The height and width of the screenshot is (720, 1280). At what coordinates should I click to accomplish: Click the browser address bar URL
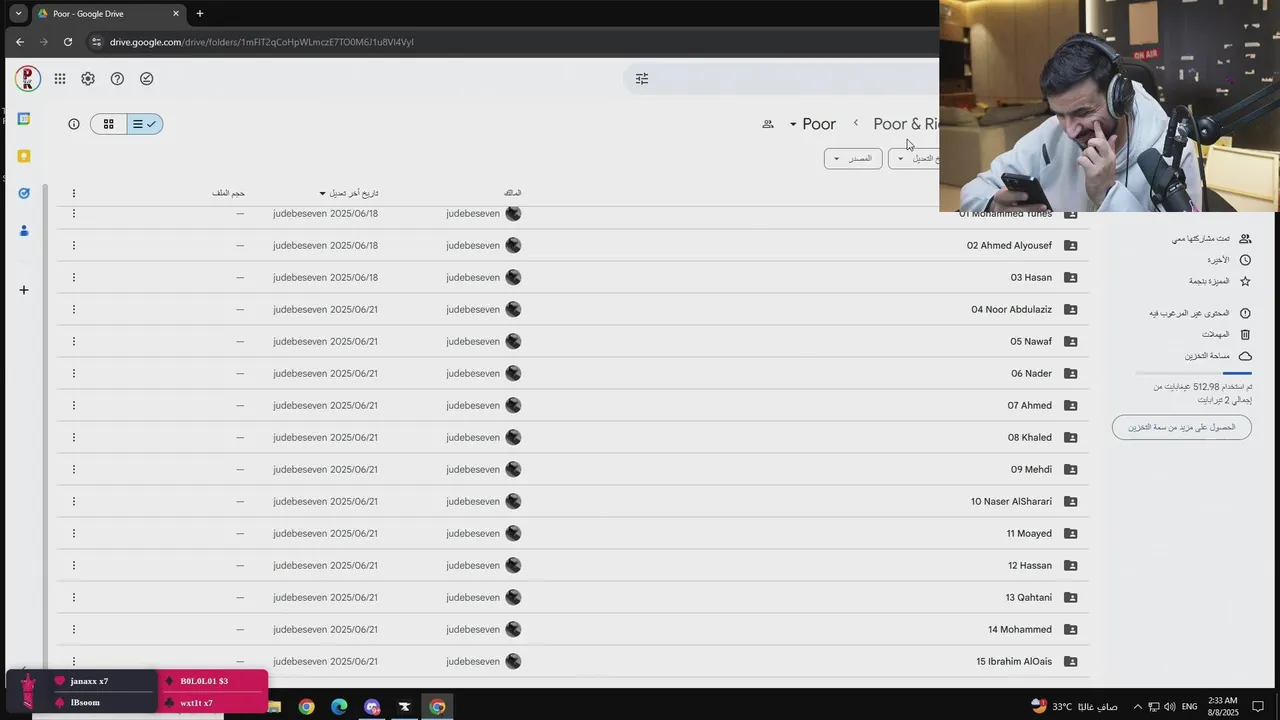[x=262, y=42]
